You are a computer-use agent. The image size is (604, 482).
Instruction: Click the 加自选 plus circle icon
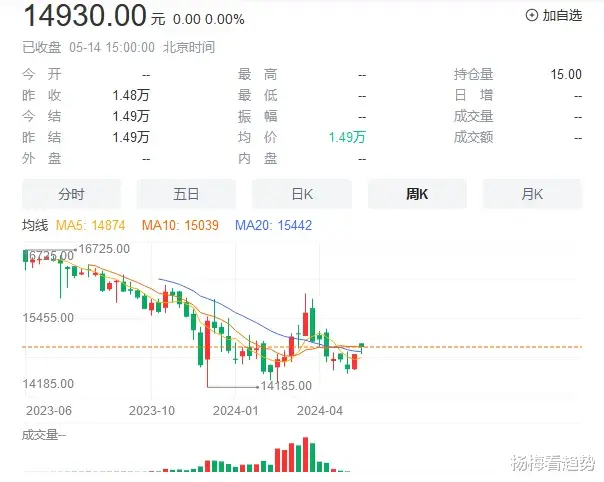(532, 15)
